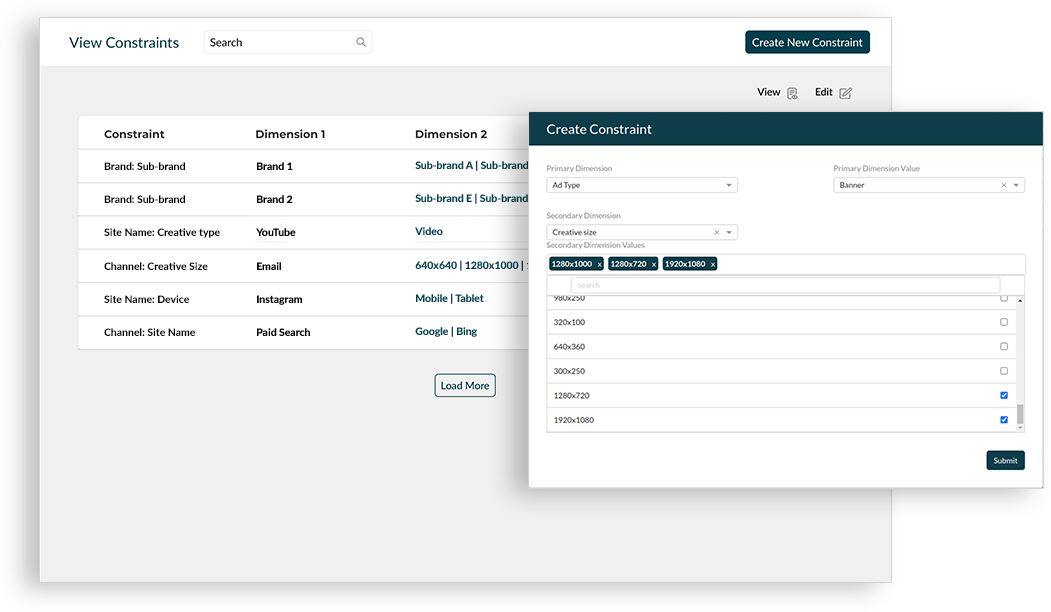Viewport: 1051px width, 612px height.
Task: Select the 1920x1080 list option
Action: click(x=782, y=420)
